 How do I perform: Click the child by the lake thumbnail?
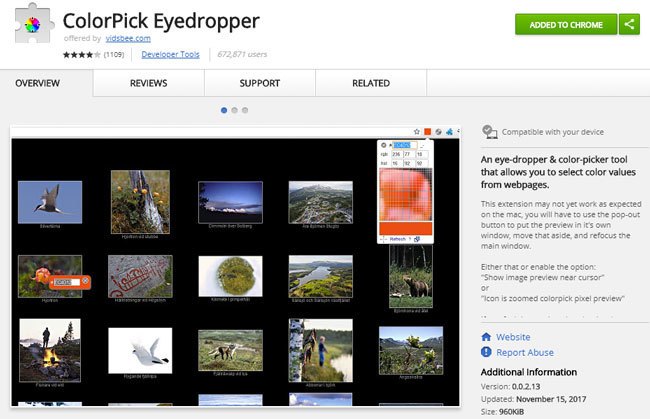321,350
